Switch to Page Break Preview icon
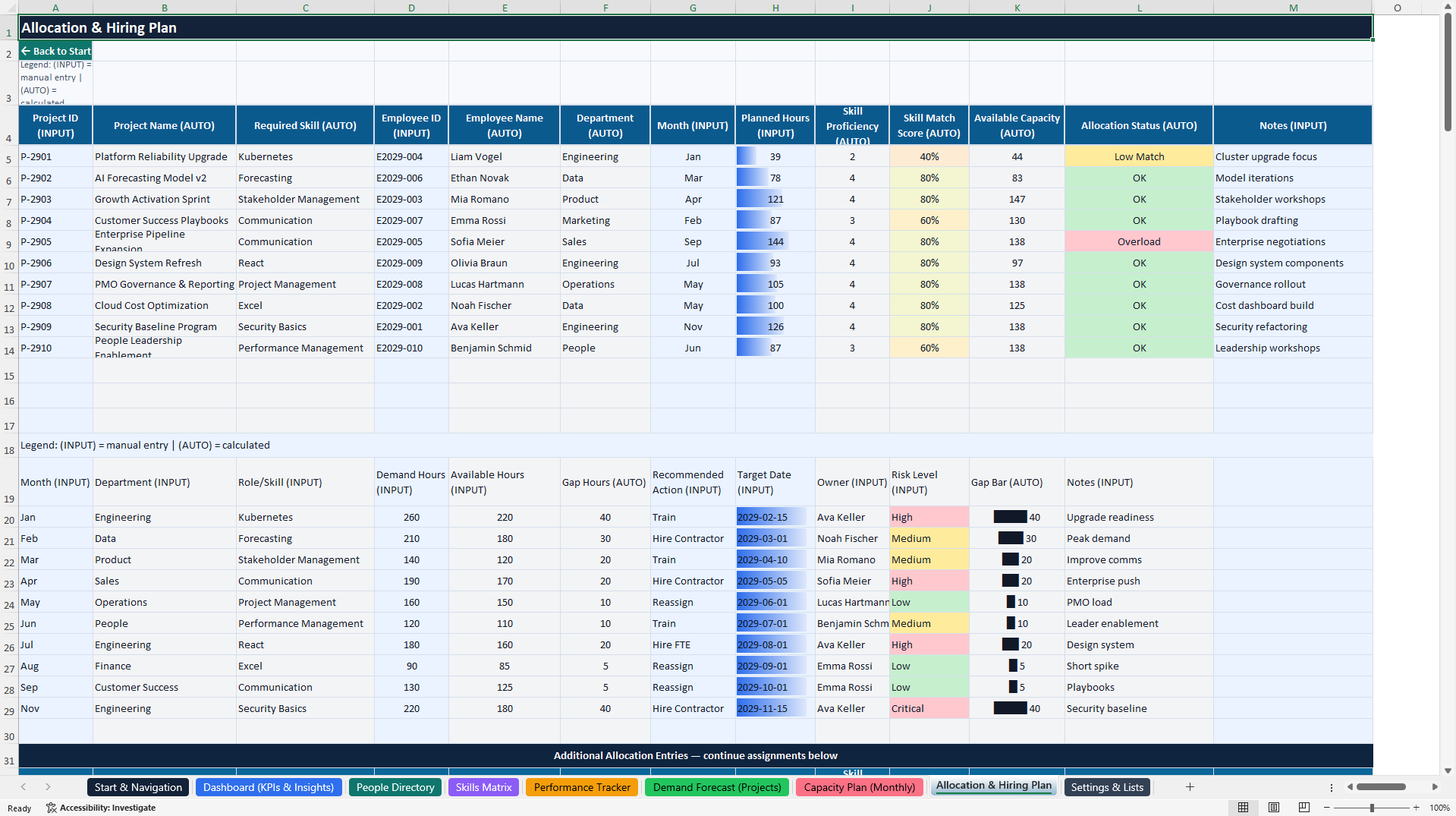Image resolution: width=1456 pixels, height=816 pixels. (x=1304, y=808)
